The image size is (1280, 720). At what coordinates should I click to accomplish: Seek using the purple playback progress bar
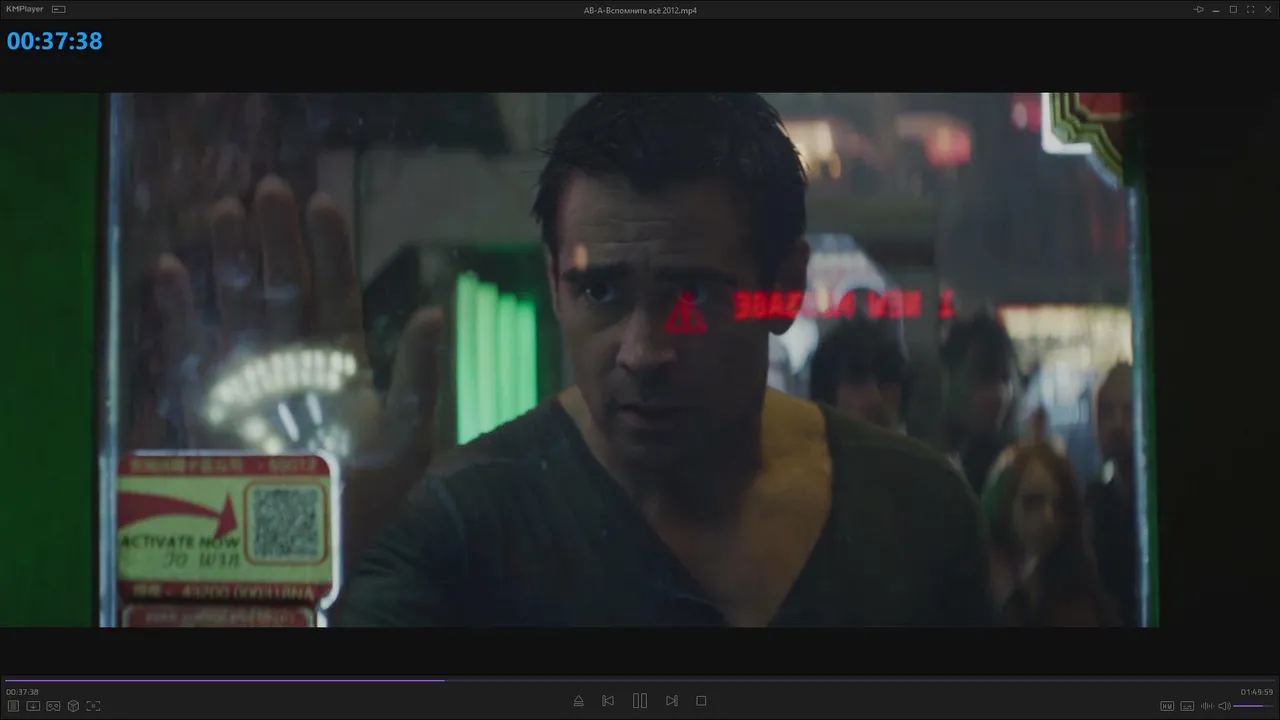(x=640, y=680)
